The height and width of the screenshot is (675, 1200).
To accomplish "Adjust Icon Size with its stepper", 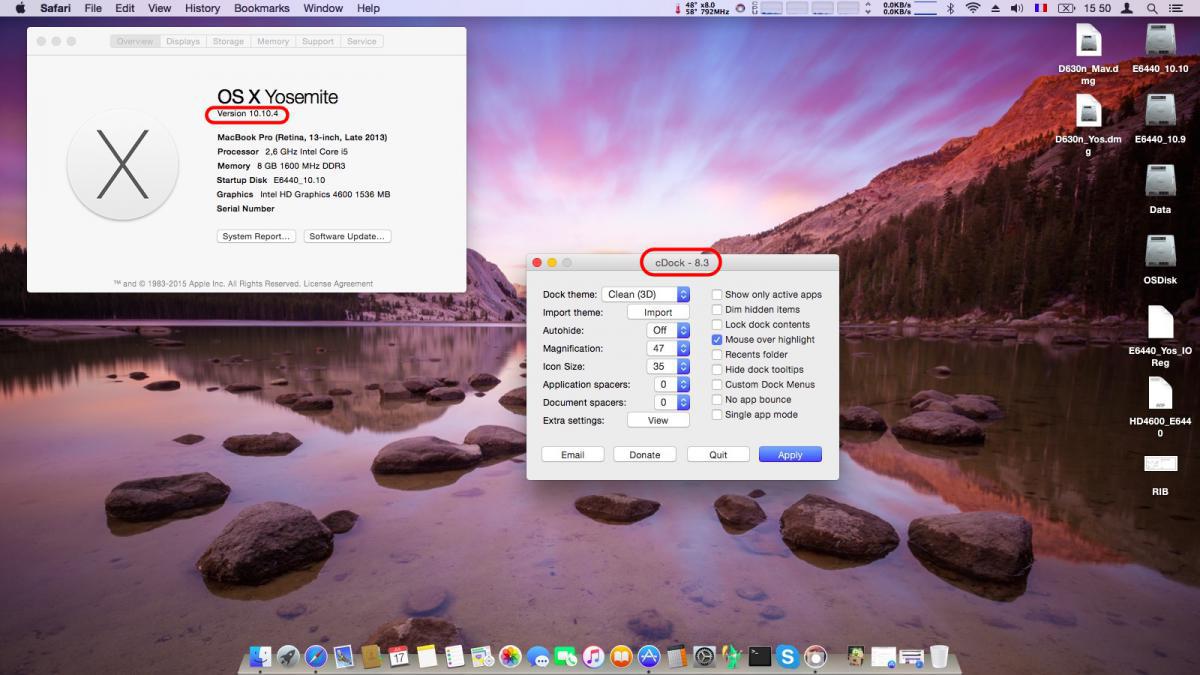I will (x=681, y=366).
